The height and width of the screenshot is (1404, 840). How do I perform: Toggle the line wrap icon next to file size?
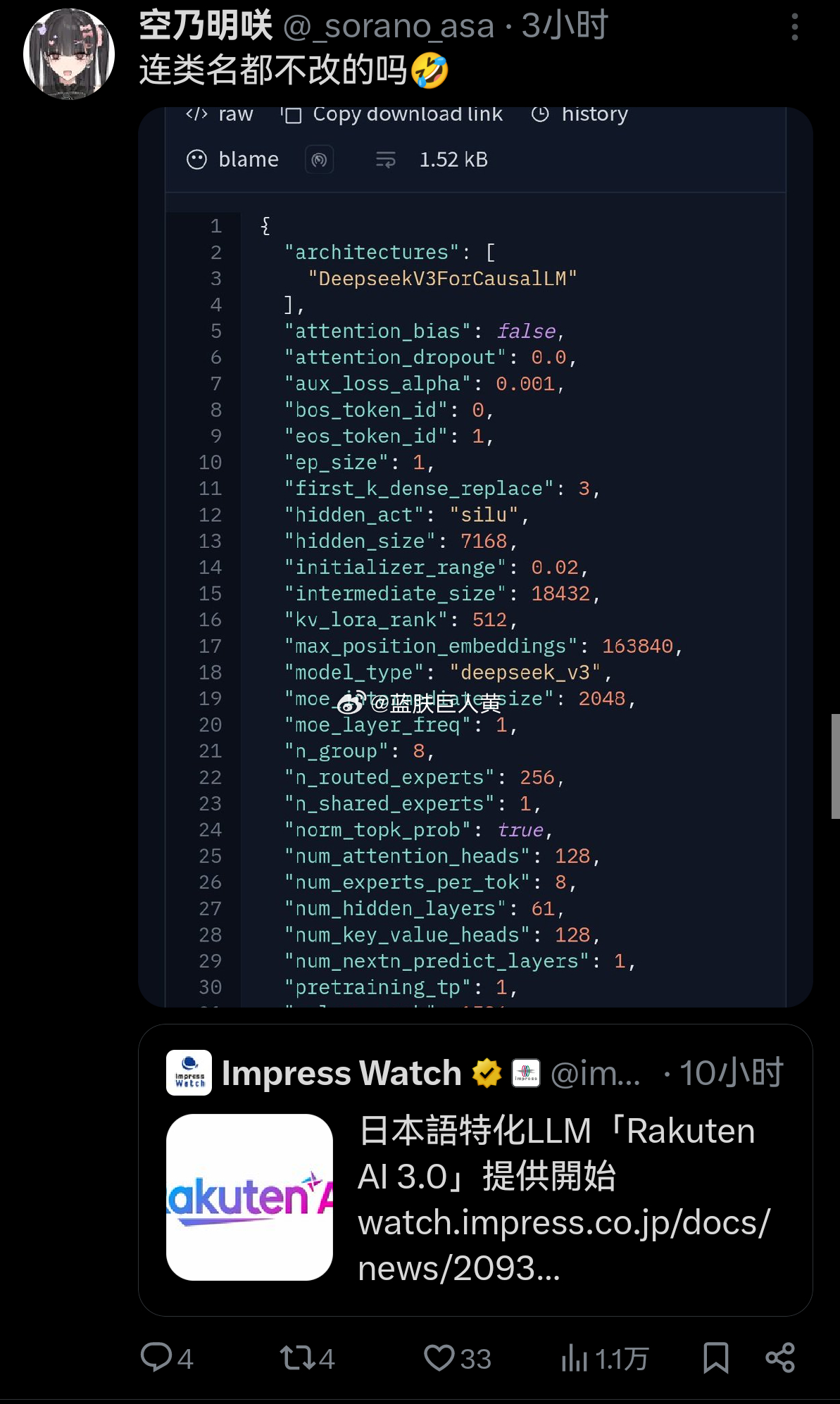(385, 160)
